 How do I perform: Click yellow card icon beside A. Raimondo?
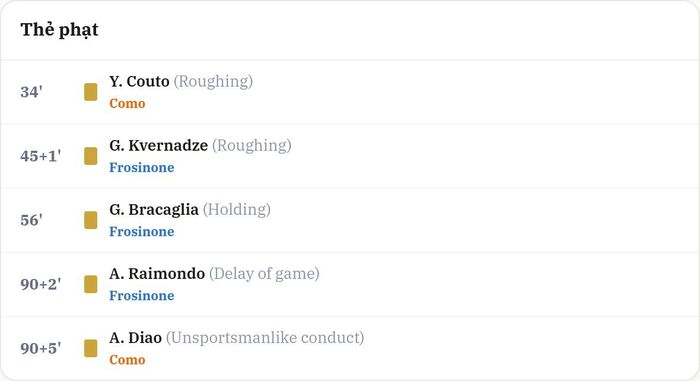91,284
